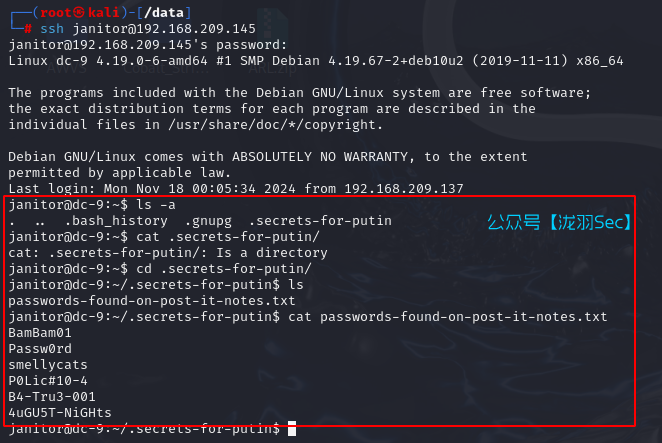Click the Passw0rd text line
662x443 pixels.
(x=40, y=349)
